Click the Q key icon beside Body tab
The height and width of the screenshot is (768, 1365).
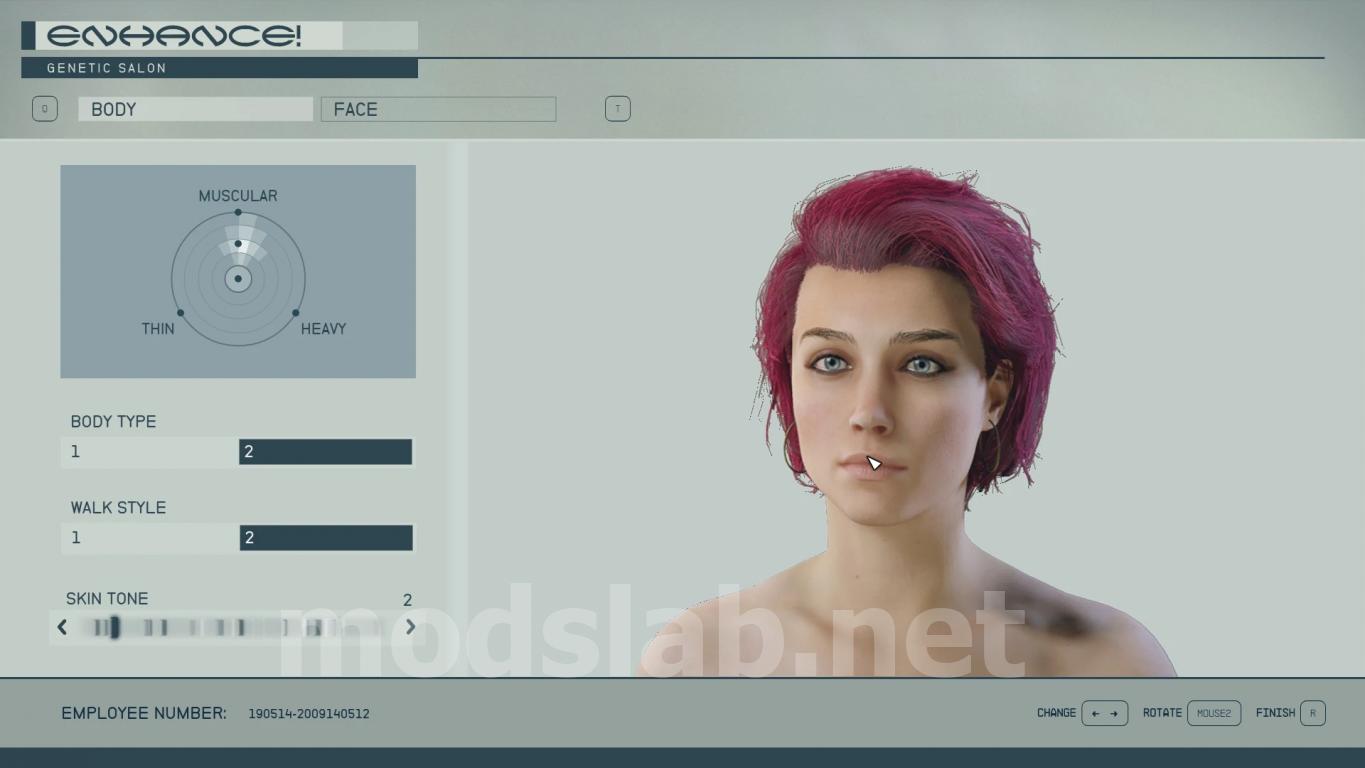pyautogui.click(x=45, y=109)
